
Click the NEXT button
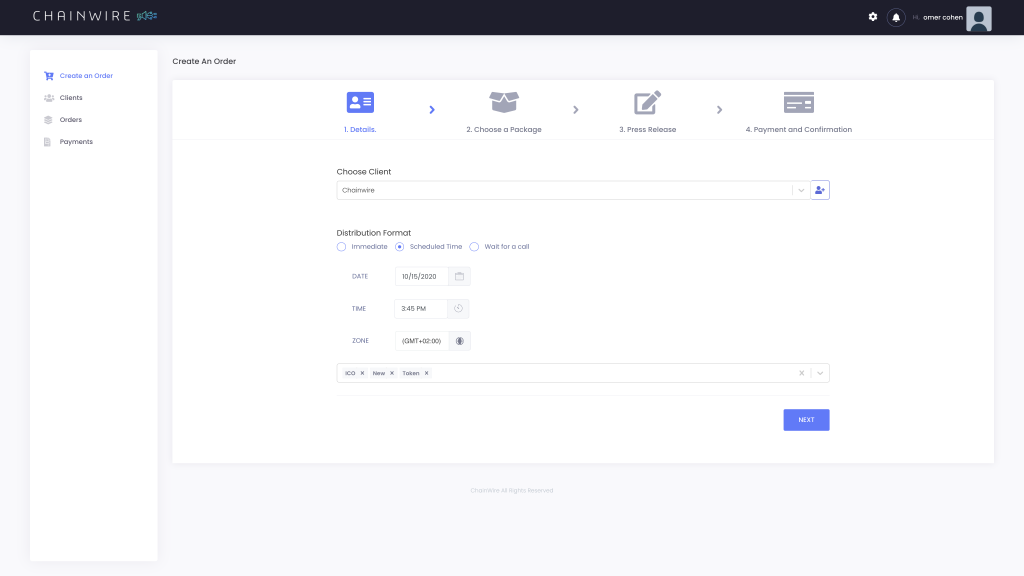(x=806, y=420)
